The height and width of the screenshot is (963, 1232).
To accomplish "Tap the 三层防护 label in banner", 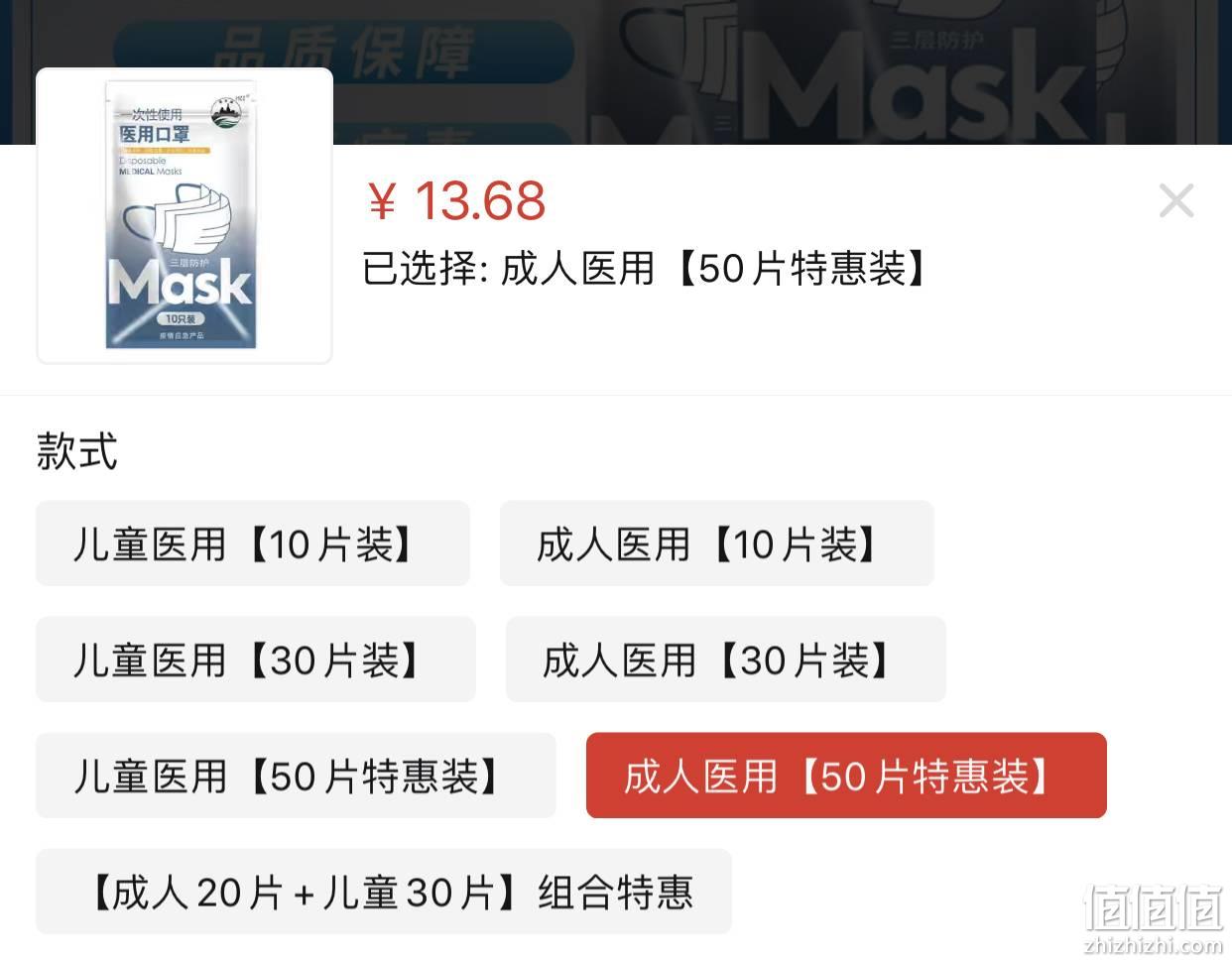I will click(x=935, y=41).
